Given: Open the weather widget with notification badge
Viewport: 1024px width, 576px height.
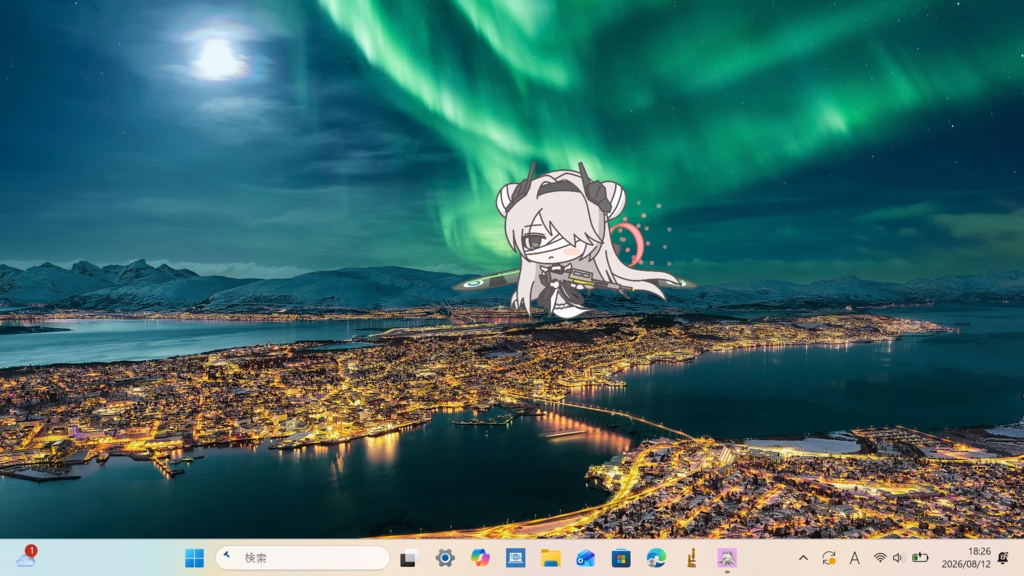Looking at the screenshot, I should 26,557.
